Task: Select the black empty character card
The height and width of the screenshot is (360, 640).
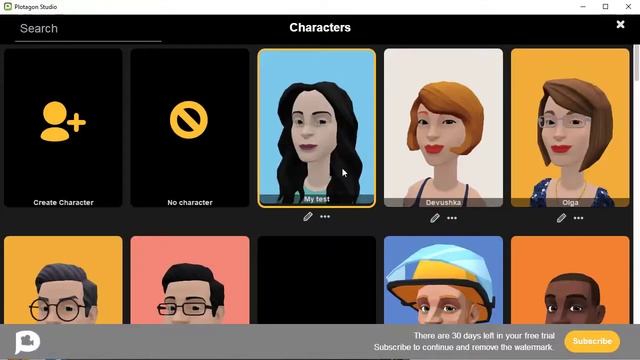Action: point(317,280)
